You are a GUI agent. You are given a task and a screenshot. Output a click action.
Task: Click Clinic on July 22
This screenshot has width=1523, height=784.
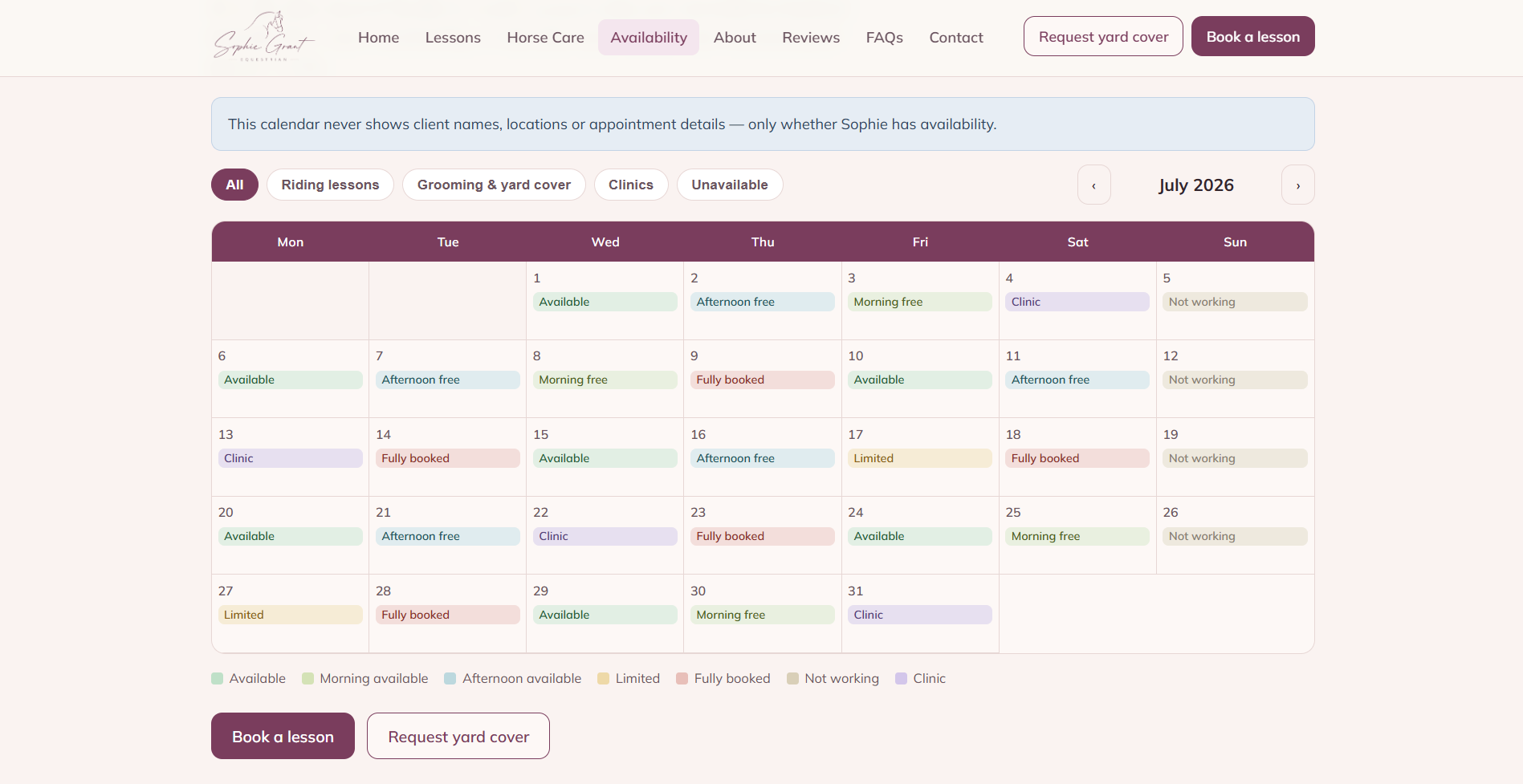coord(605,536)
